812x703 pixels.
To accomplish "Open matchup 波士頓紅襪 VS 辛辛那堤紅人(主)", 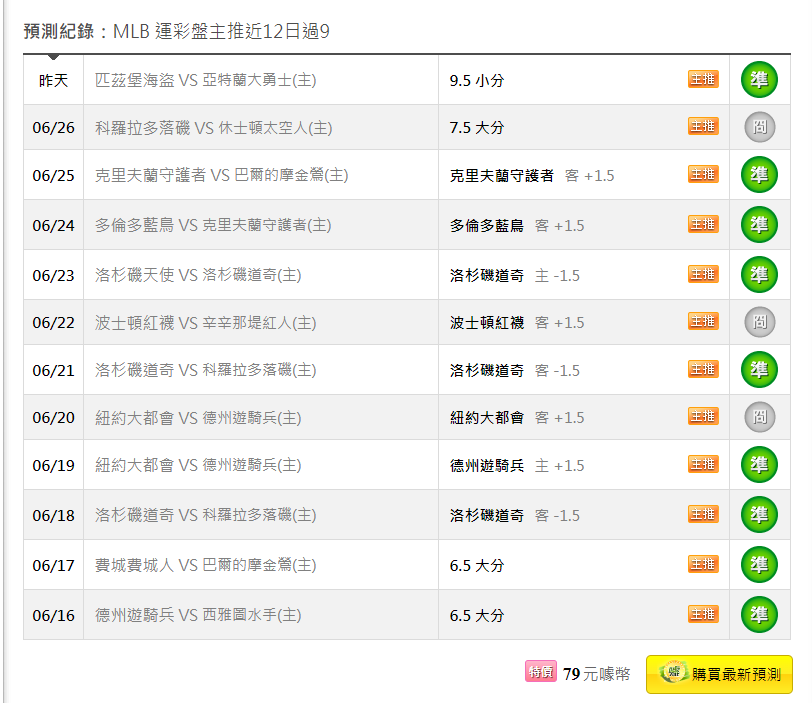I will pyautogui.click(x=206, y=323).
